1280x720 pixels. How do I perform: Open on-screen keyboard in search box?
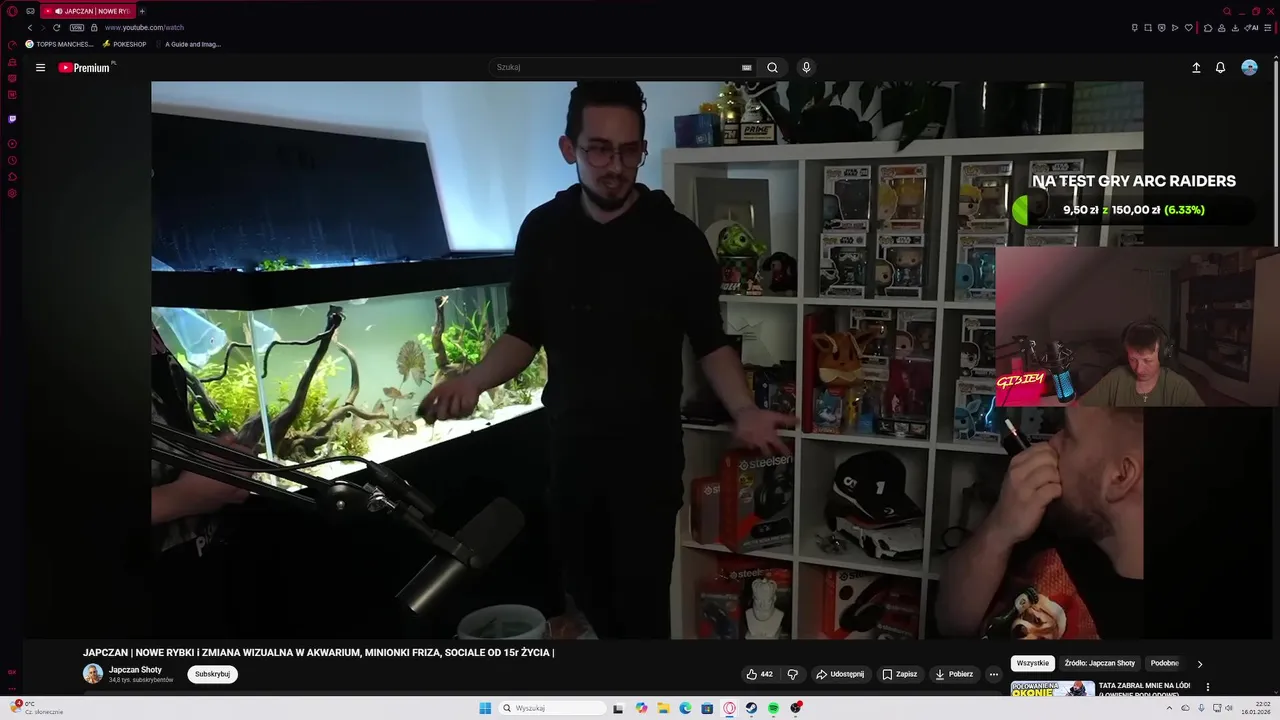point(746,68)
